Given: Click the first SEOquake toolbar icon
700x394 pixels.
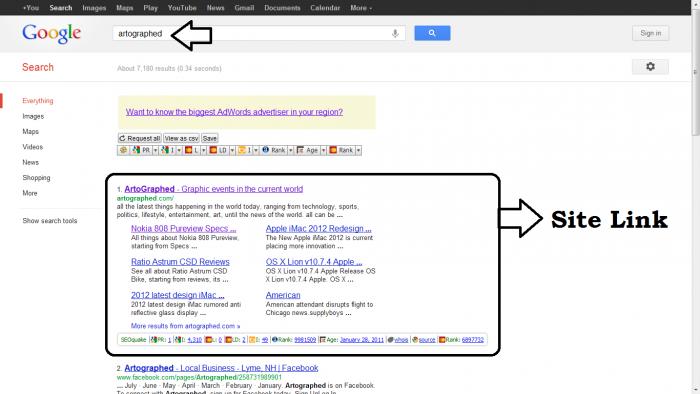Looking at the screenshot, I should 124,150.
